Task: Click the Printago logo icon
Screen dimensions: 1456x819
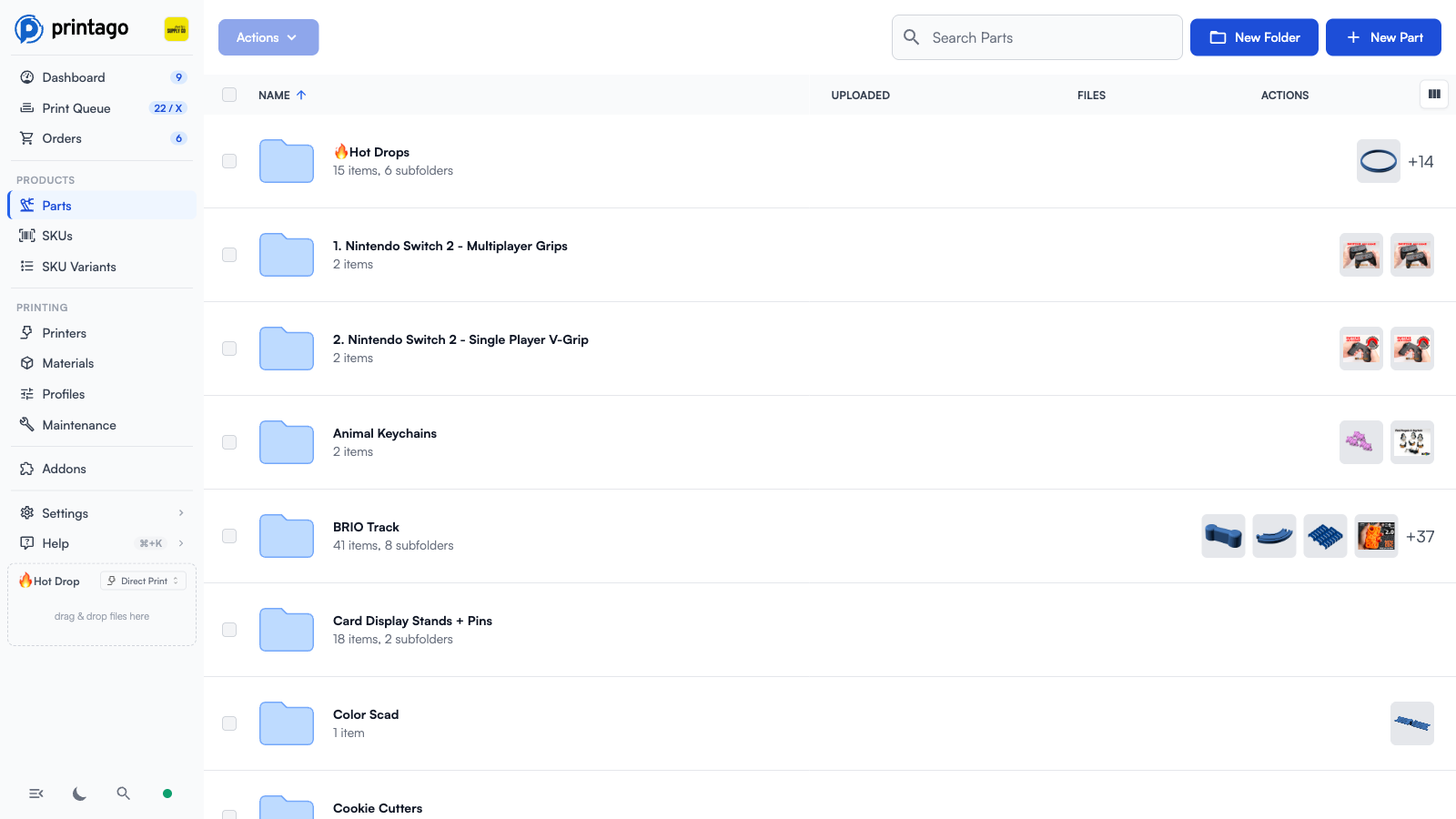Action: (x=29, y=29)
